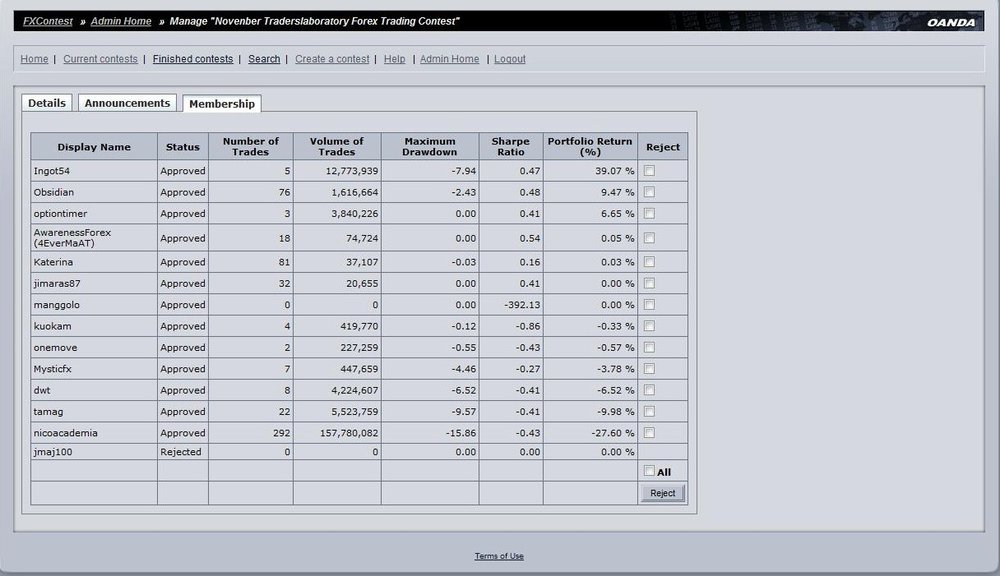
Task: Click the display name kuokam
Action: 52,326
